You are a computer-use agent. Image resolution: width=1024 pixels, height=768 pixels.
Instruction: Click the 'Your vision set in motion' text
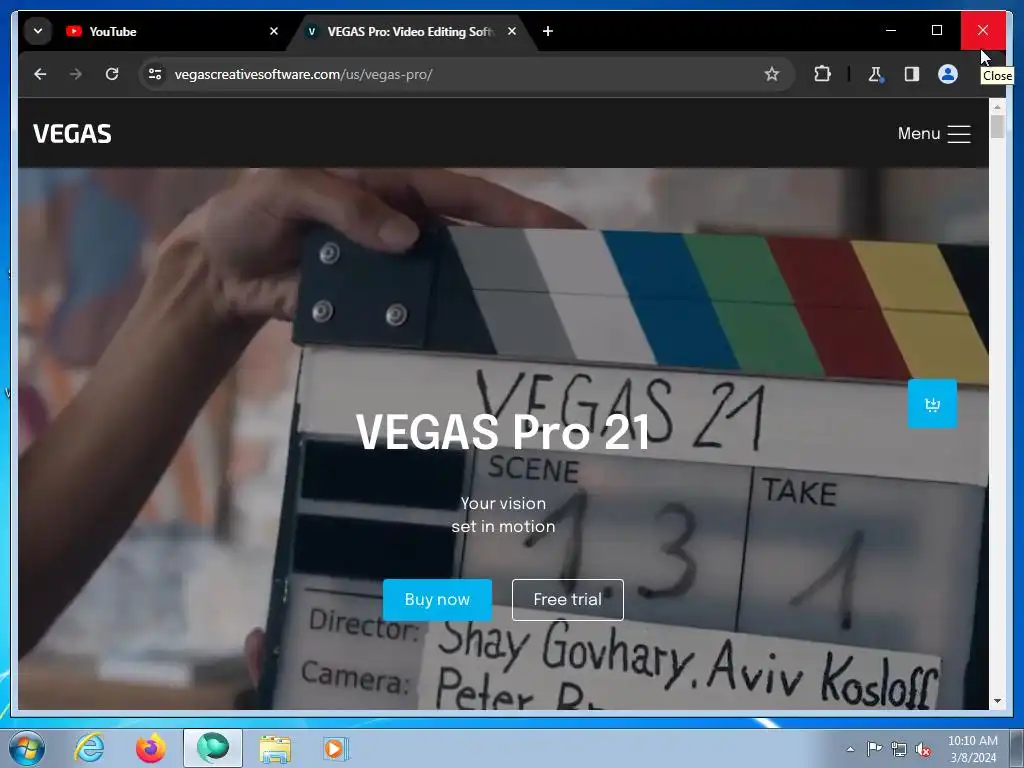coord(504,515)
